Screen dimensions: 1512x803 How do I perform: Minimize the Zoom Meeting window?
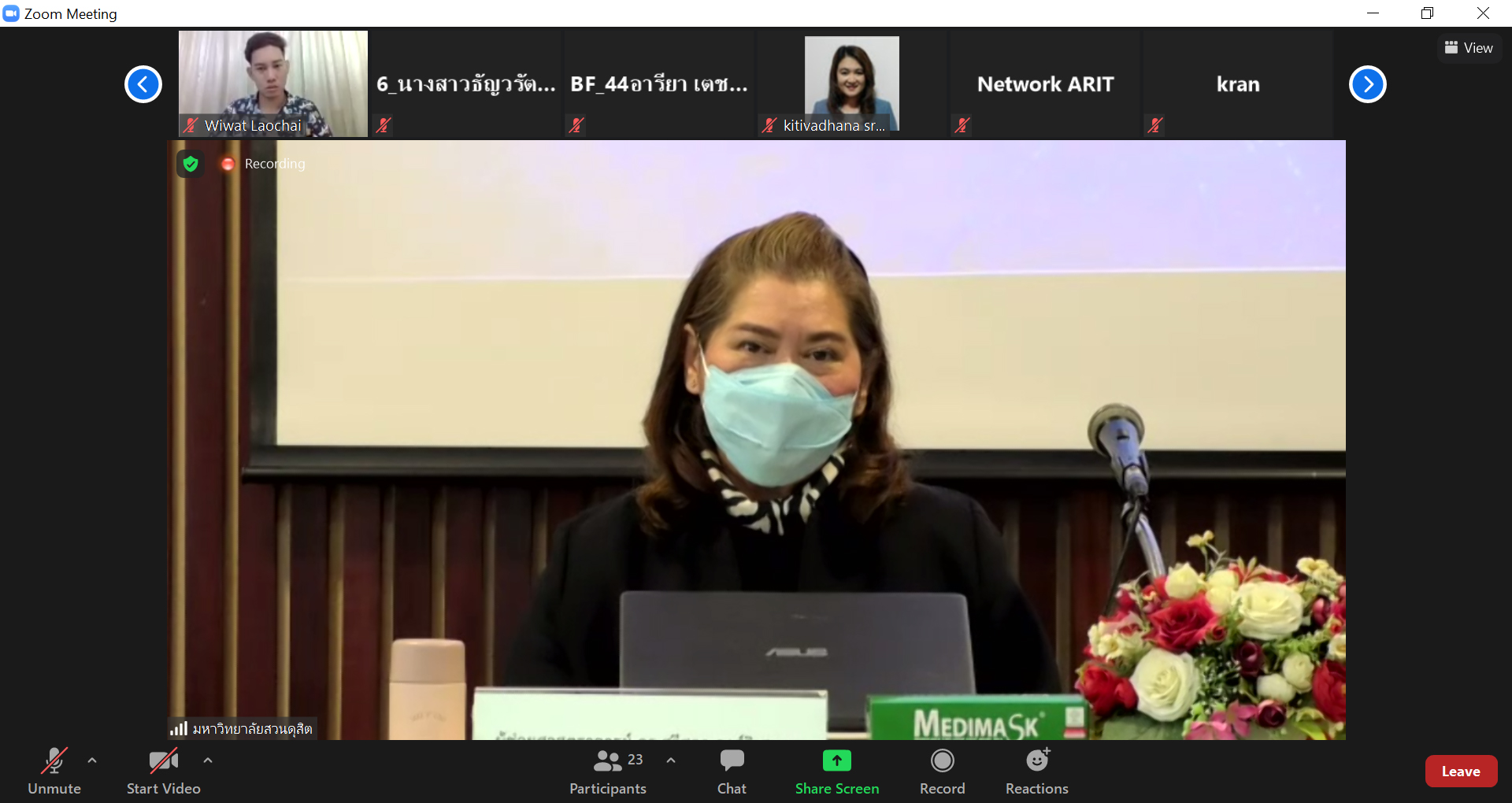[x=1373, y=13]
